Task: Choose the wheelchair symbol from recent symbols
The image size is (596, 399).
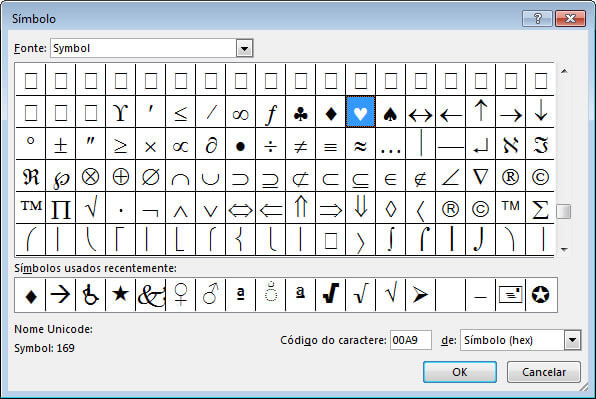Action: point(90,294)
